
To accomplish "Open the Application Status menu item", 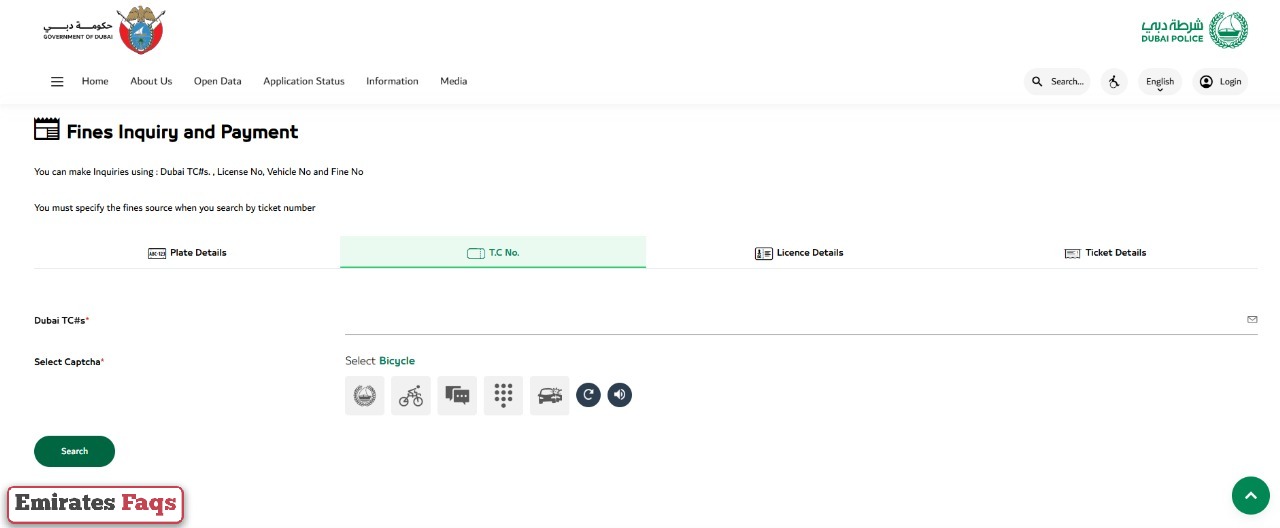I will click(x=303, y=82).
